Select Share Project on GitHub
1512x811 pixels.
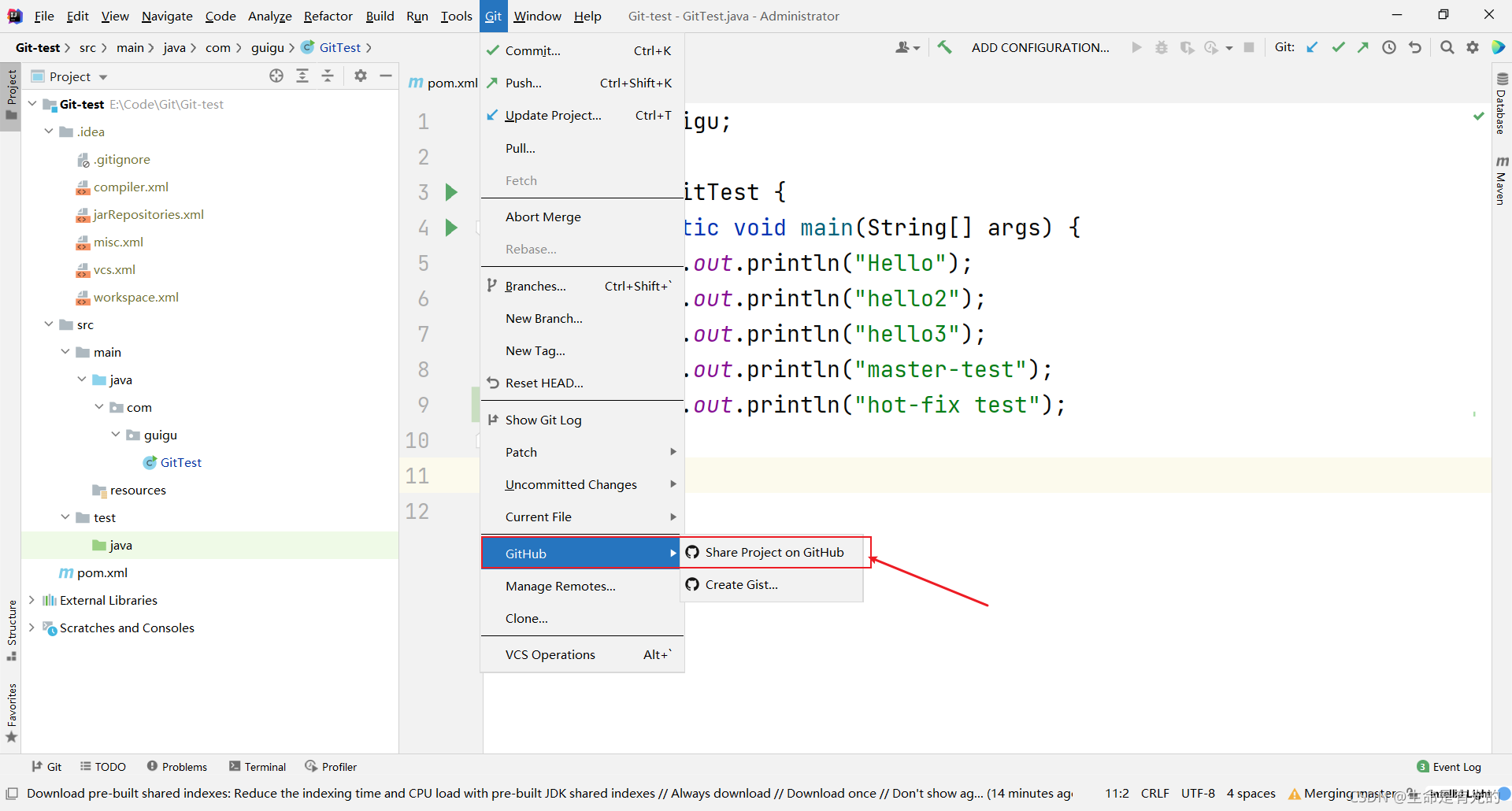pyautogui.click(x=772, y=552)
